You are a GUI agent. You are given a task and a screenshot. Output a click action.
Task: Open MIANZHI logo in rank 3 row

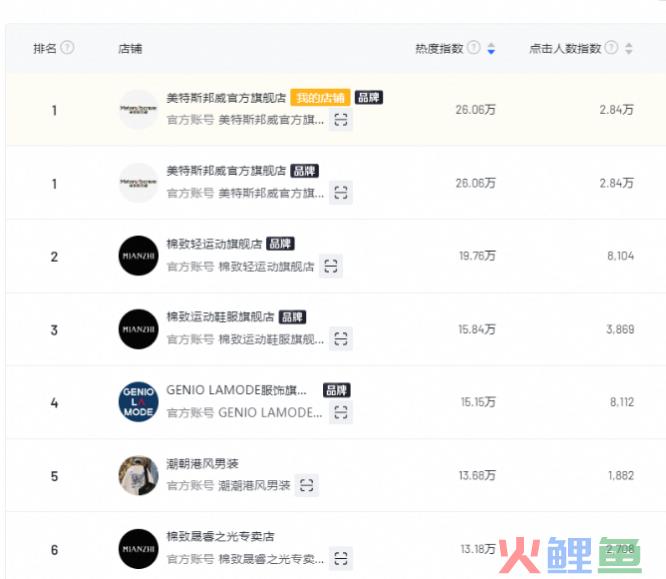pyautogui.click(x=138, y=329)
